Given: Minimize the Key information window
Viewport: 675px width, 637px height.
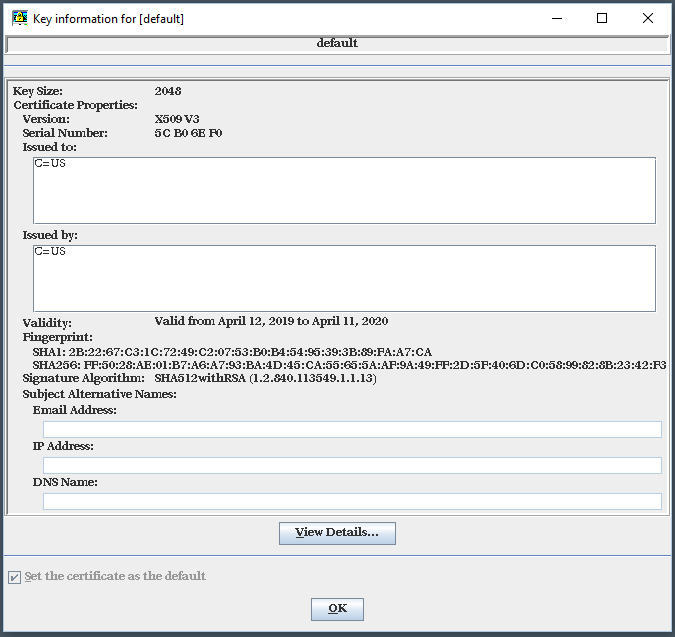Looking at the screenshot, I should coord(557,19).
